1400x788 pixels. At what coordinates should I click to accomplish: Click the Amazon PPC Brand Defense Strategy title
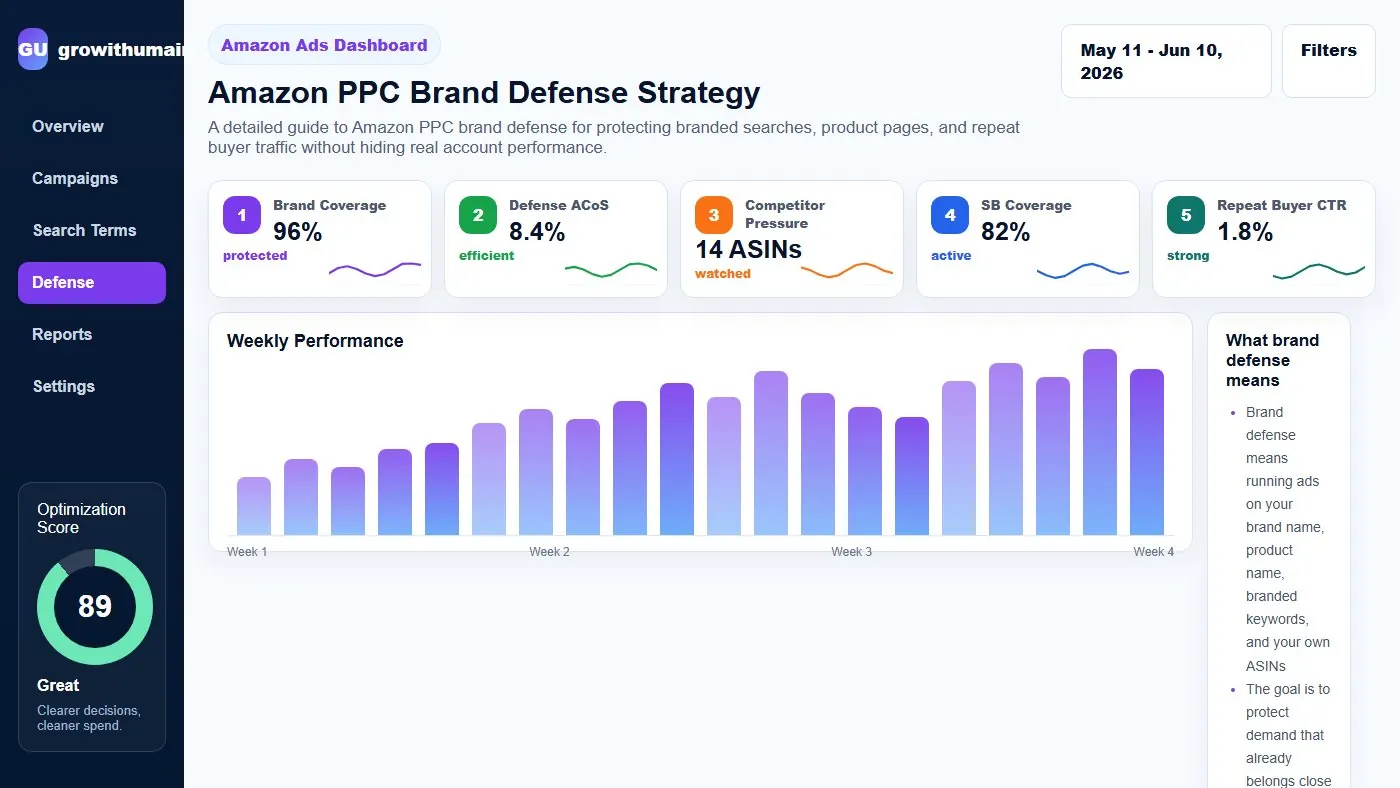click(484, 93)
